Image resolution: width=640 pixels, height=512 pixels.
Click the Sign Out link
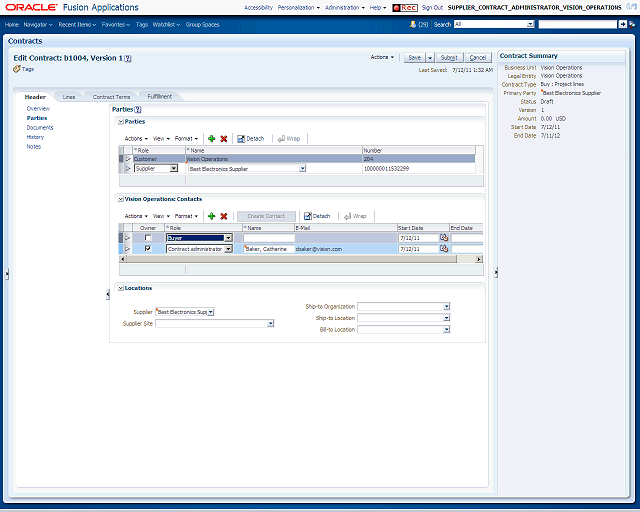[432, 7]
